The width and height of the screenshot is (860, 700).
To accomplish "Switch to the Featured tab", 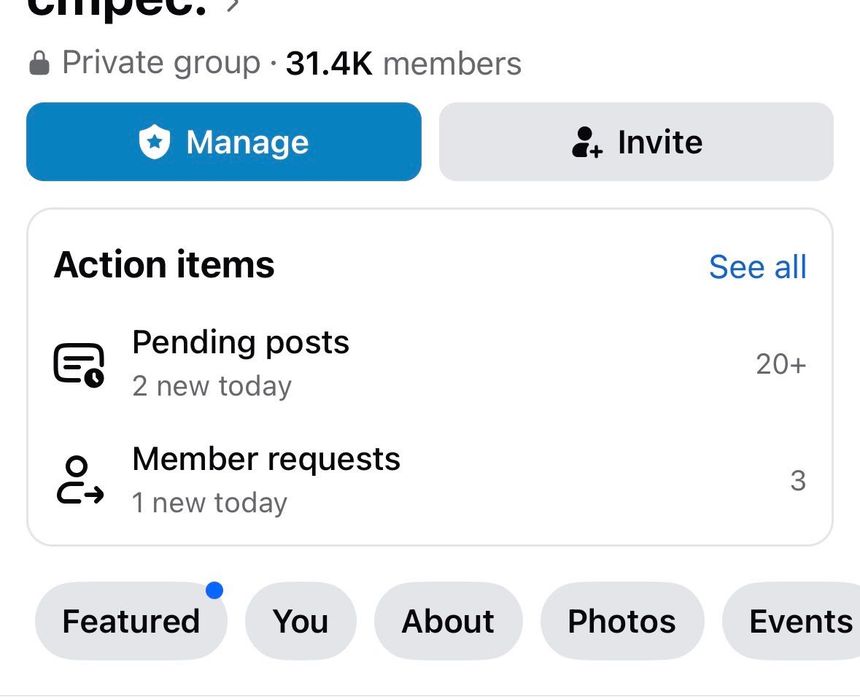I will pos(131,621).
